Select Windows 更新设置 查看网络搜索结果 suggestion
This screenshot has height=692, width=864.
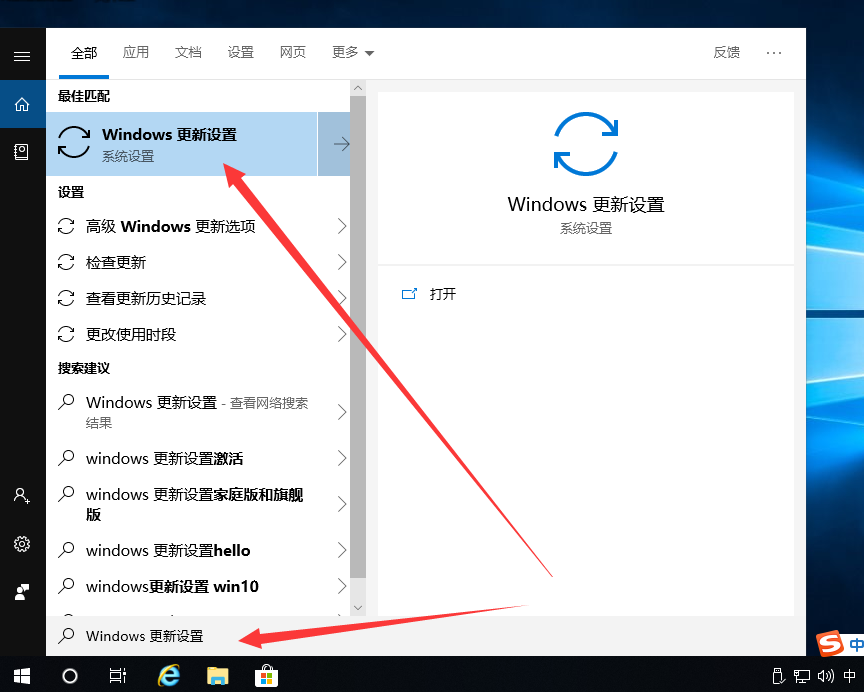click(198, 412)
